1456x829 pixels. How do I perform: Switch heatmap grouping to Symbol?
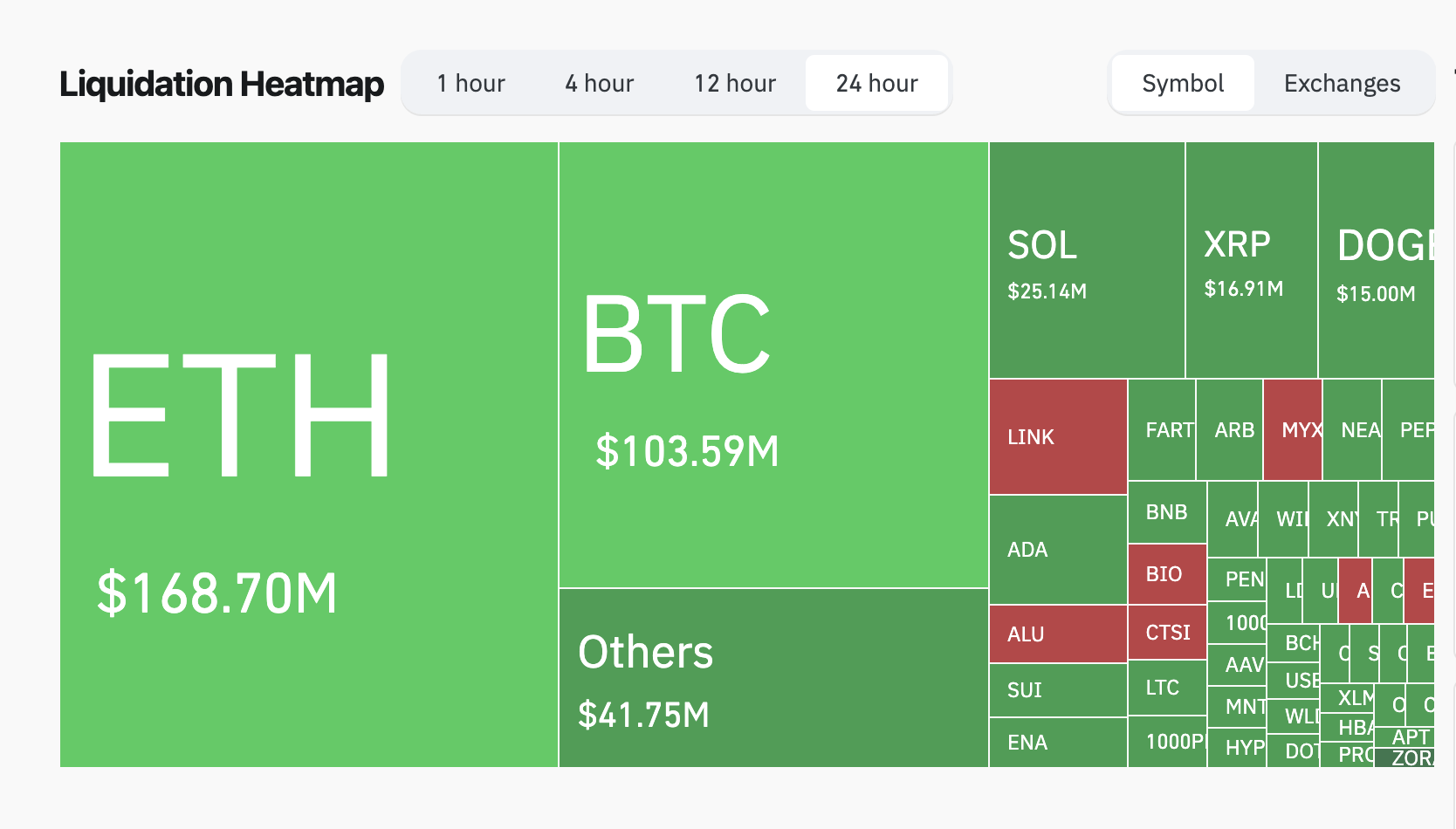pyautogui.click(x=1182, y=83)
